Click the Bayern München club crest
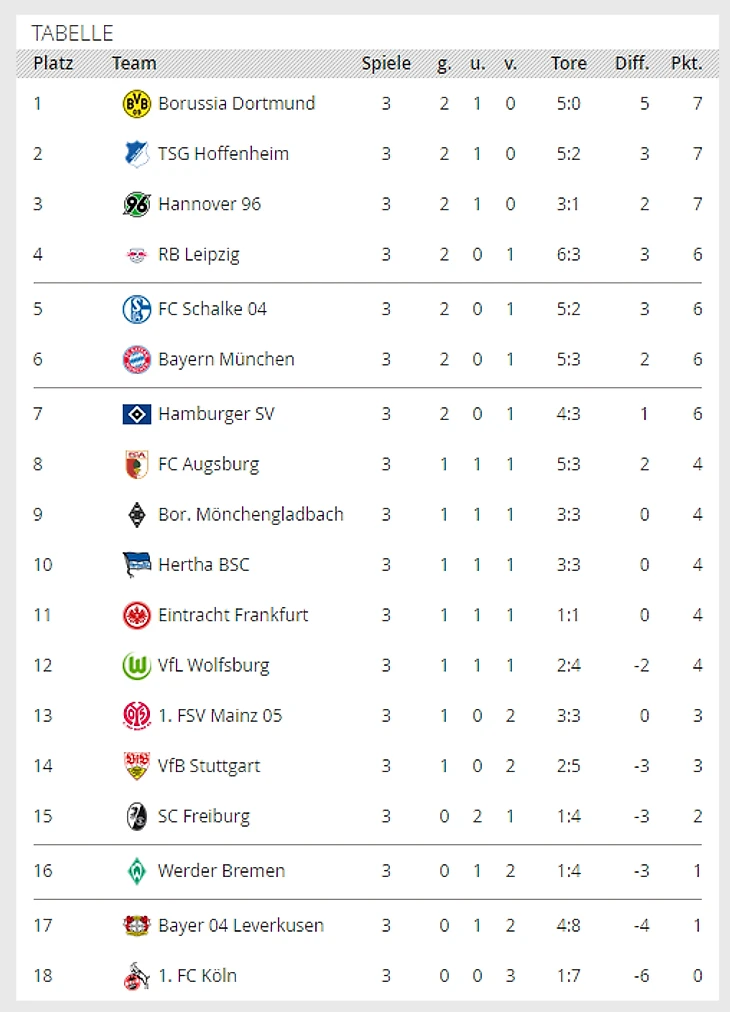The width and height of the screenshot is (730, 1012). tap(136, 359)
